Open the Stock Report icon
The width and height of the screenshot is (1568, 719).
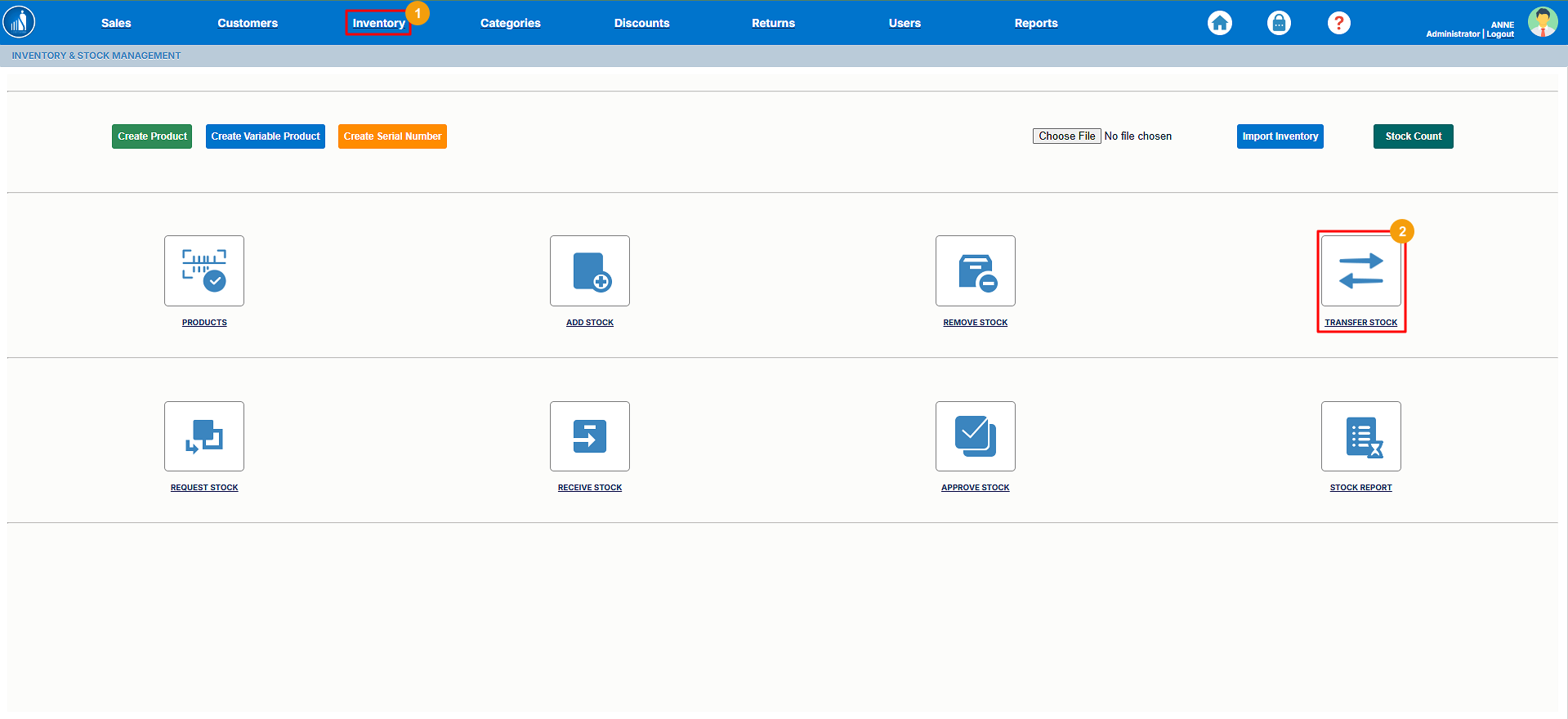[1360, 436]
